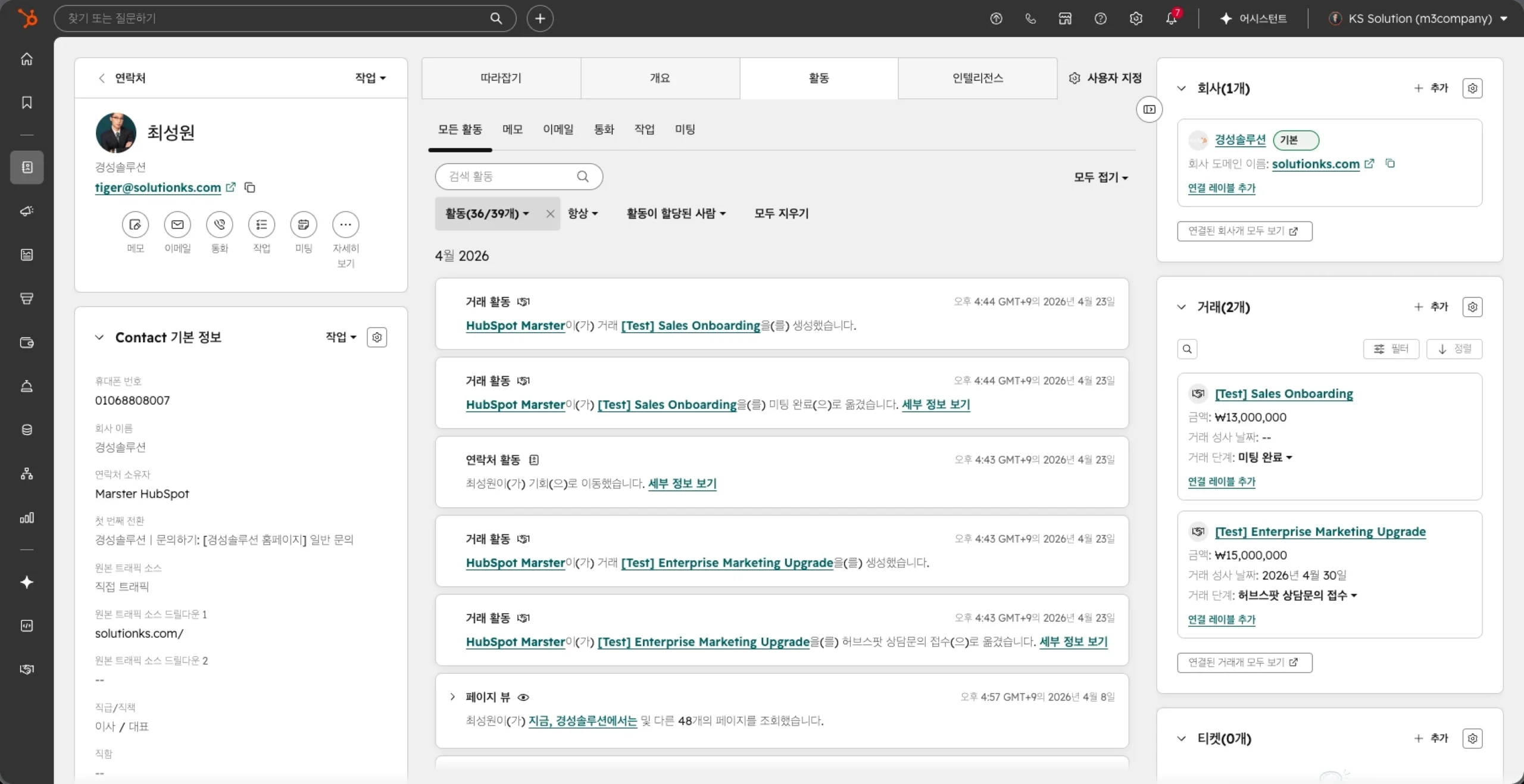Open the Data management database sidebar icon

click(27, 430)
